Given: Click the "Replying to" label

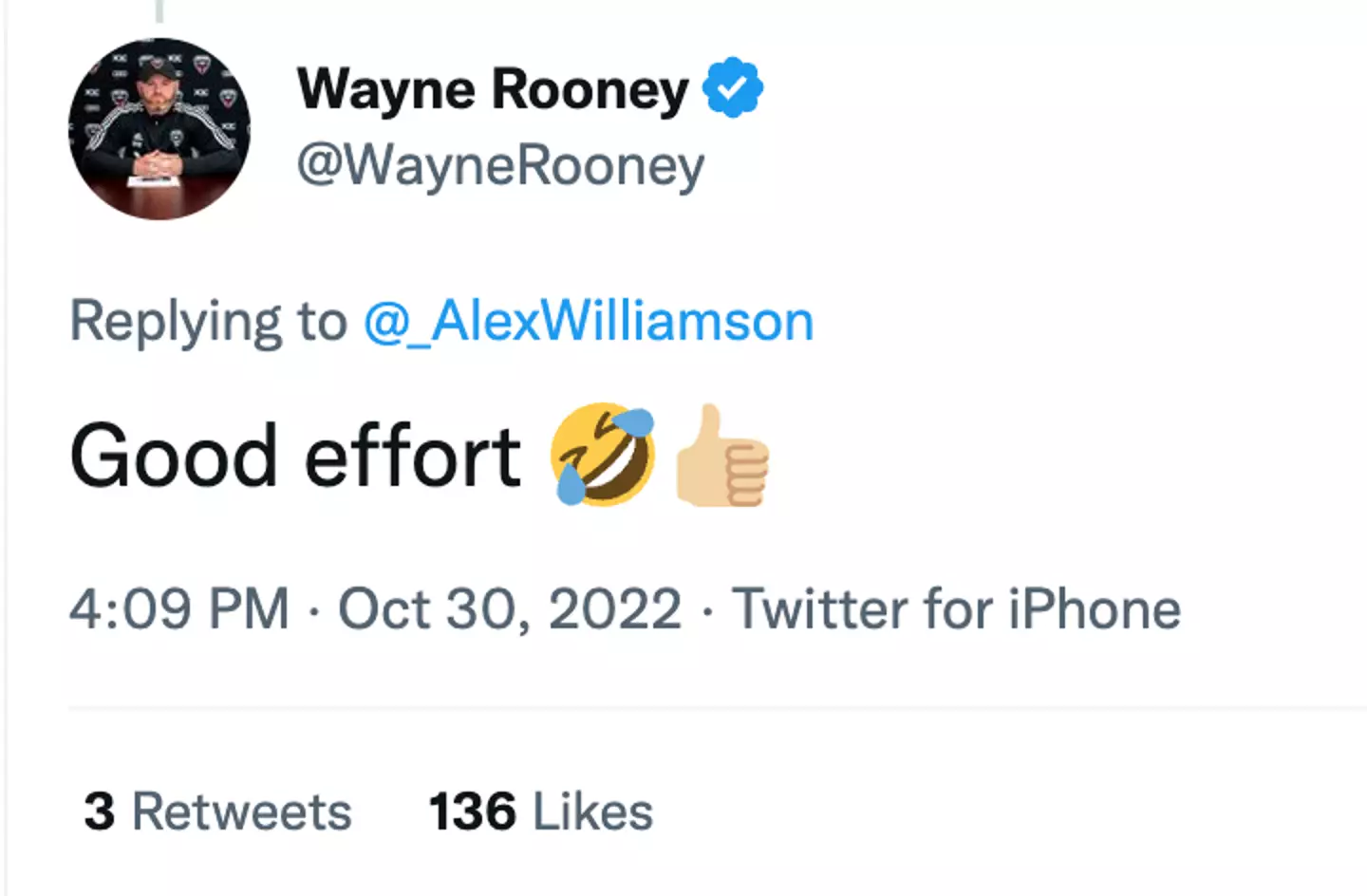Looking at the screenshot, I should pos(208,321).
